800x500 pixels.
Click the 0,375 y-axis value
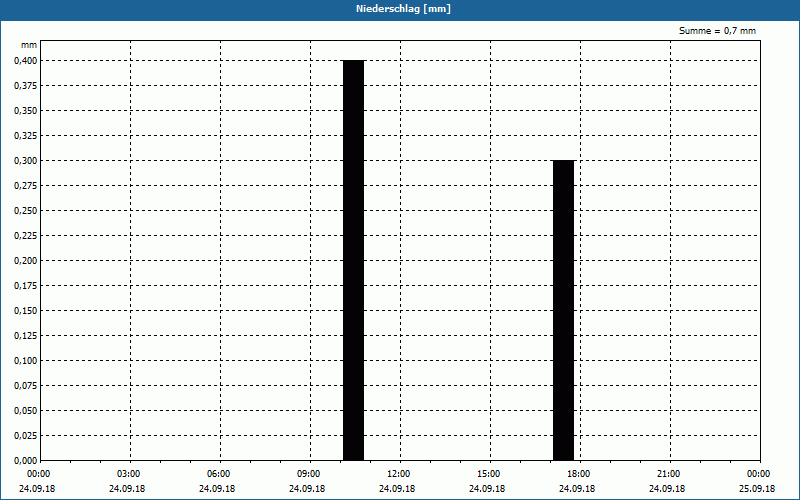tap(26, 86)
